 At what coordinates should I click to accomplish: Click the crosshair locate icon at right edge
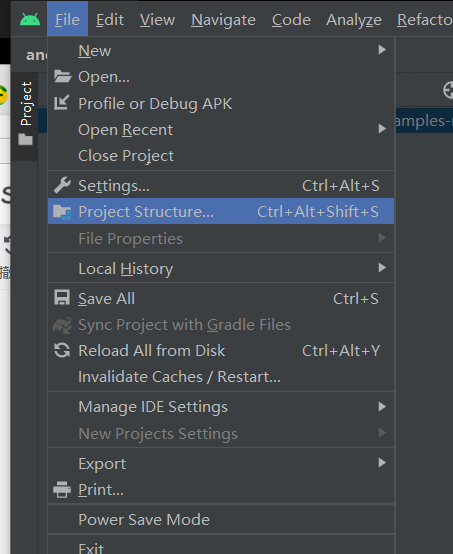pyautogui.click(x=448, y=90)
